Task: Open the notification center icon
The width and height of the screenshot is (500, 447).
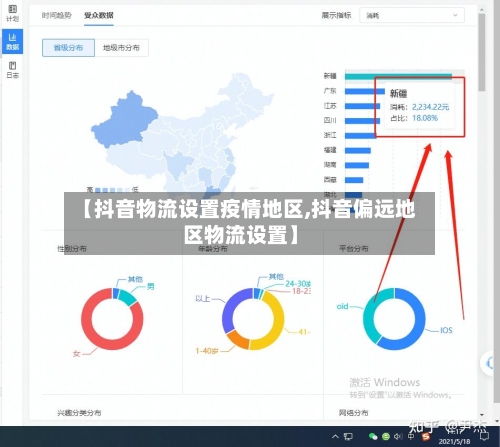Action: click(484, 436)
